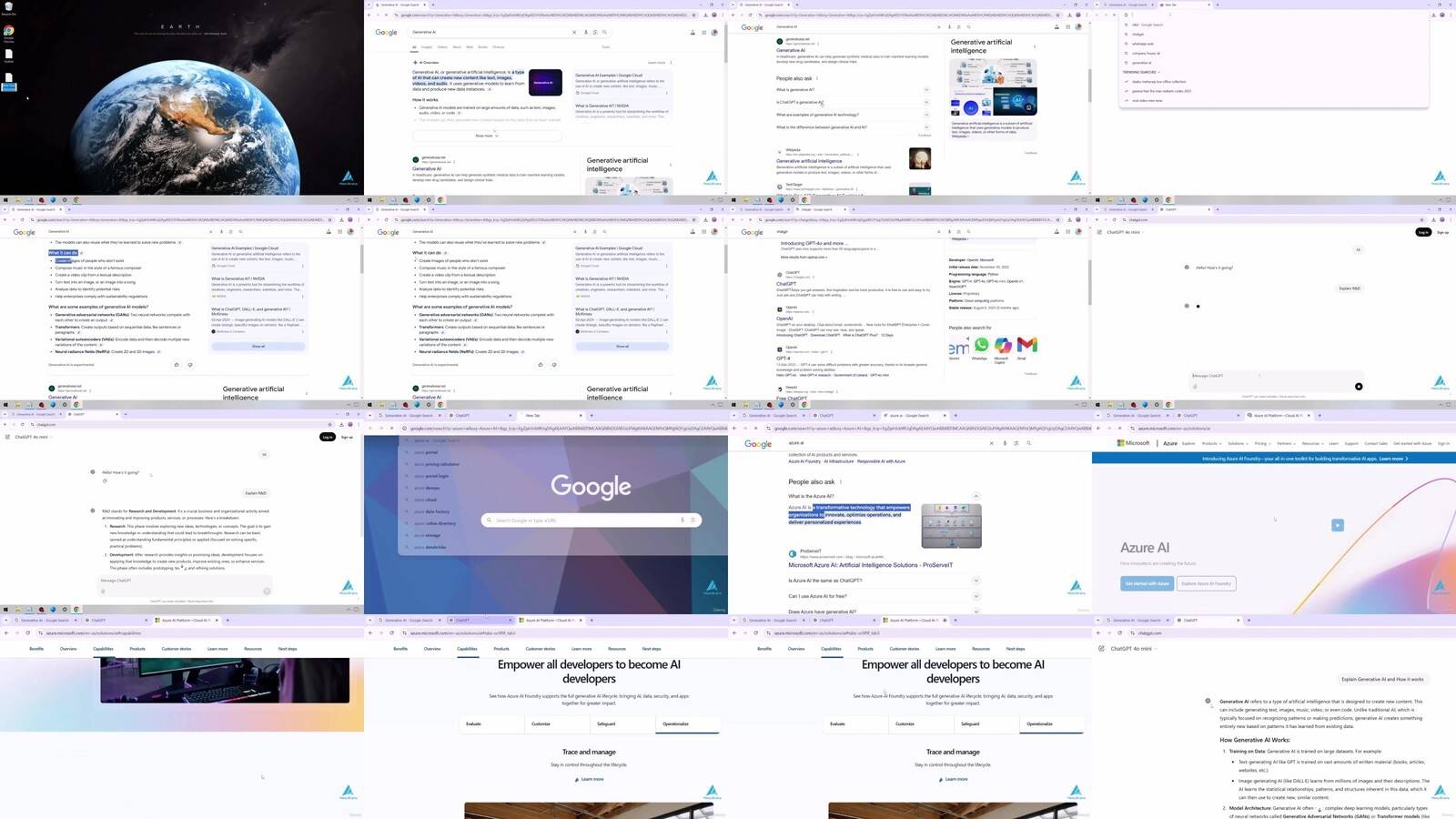Image resolution: width=1456 pixels, height=819 pixels.
Task: Bookmark page with star in AI Overview frame
Action: pos(694,15)
